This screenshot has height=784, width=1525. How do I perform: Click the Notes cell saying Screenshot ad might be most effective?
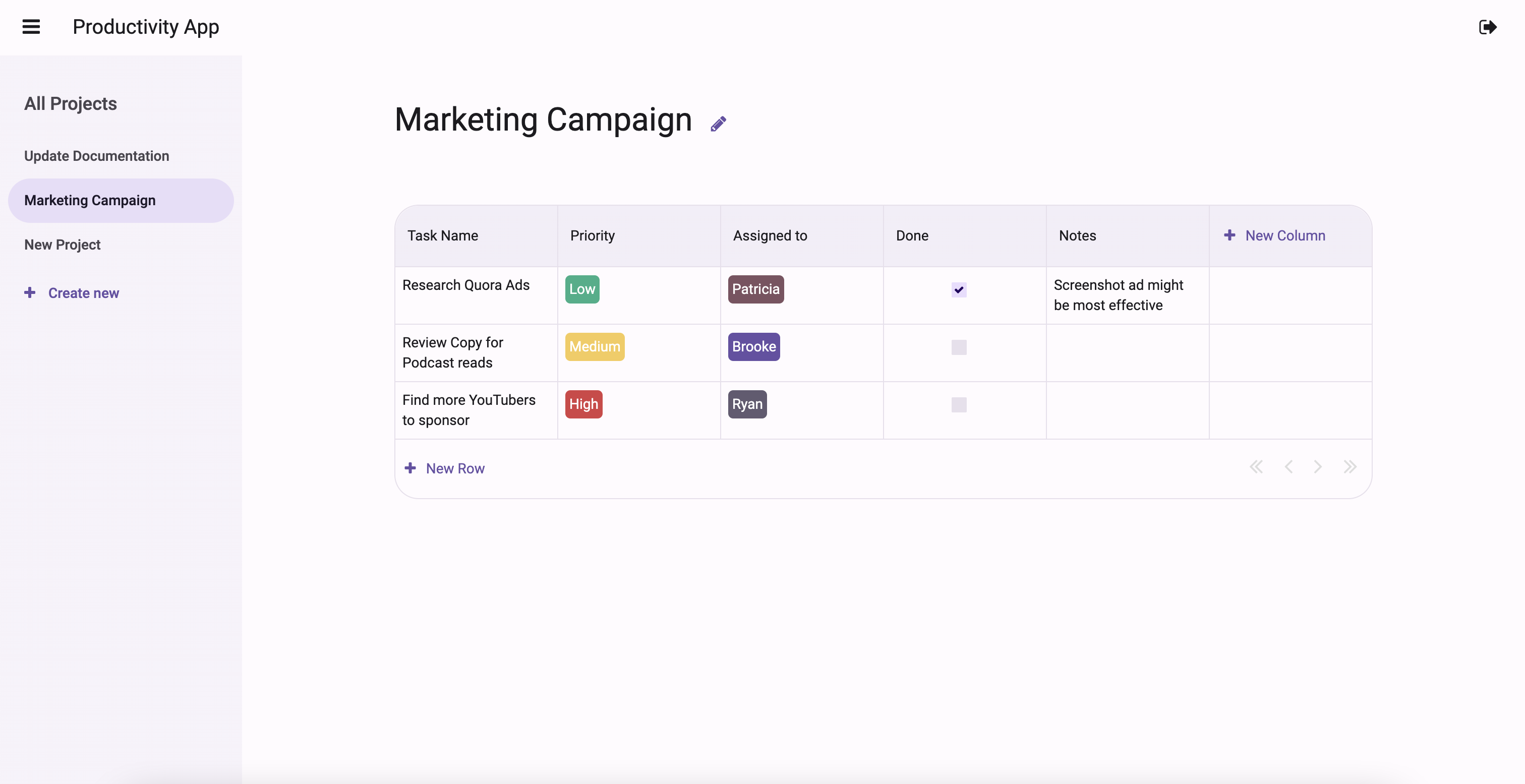(1118, 294)
